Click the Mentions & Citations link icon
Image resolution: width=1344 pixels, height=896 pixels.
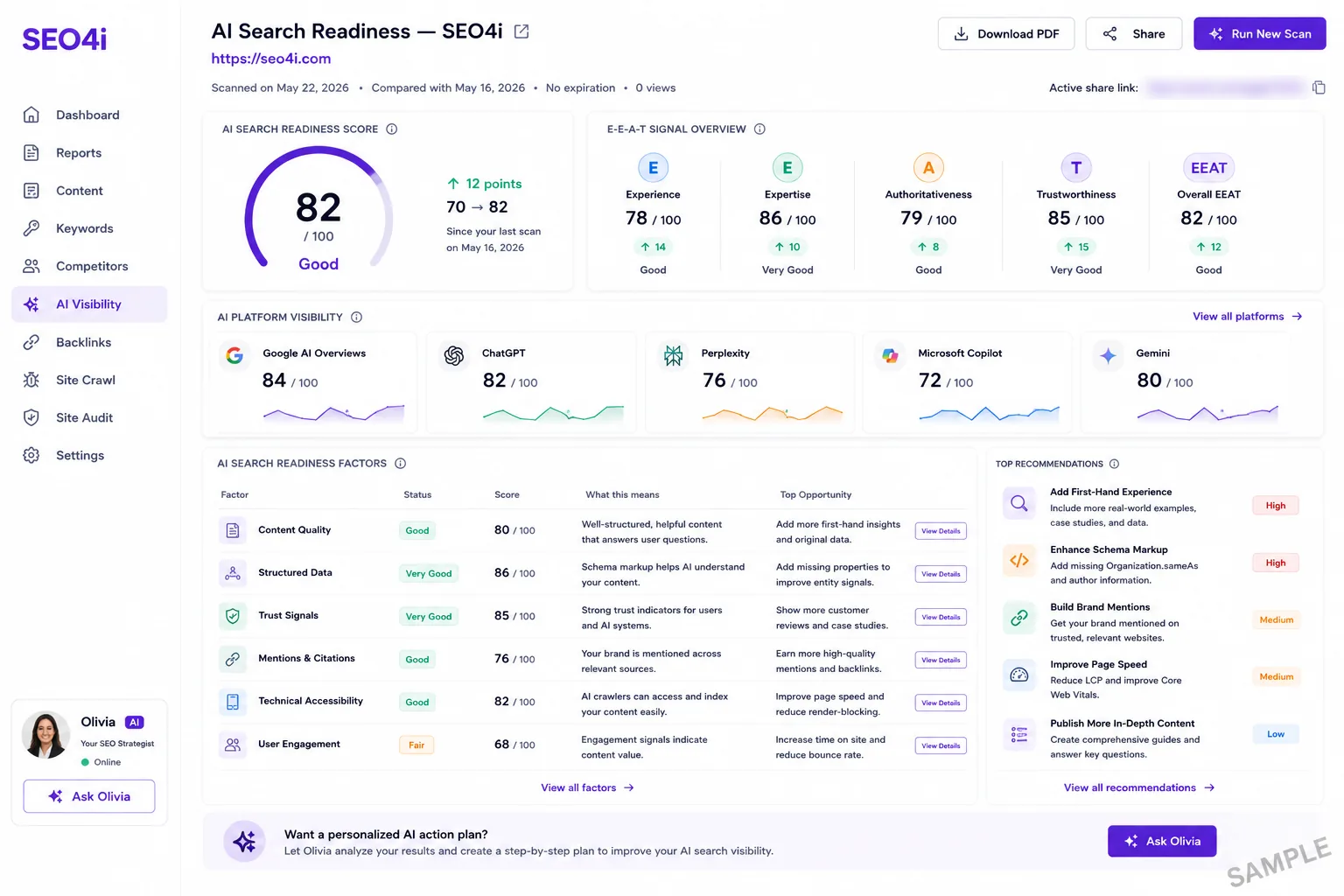[233, 659]
